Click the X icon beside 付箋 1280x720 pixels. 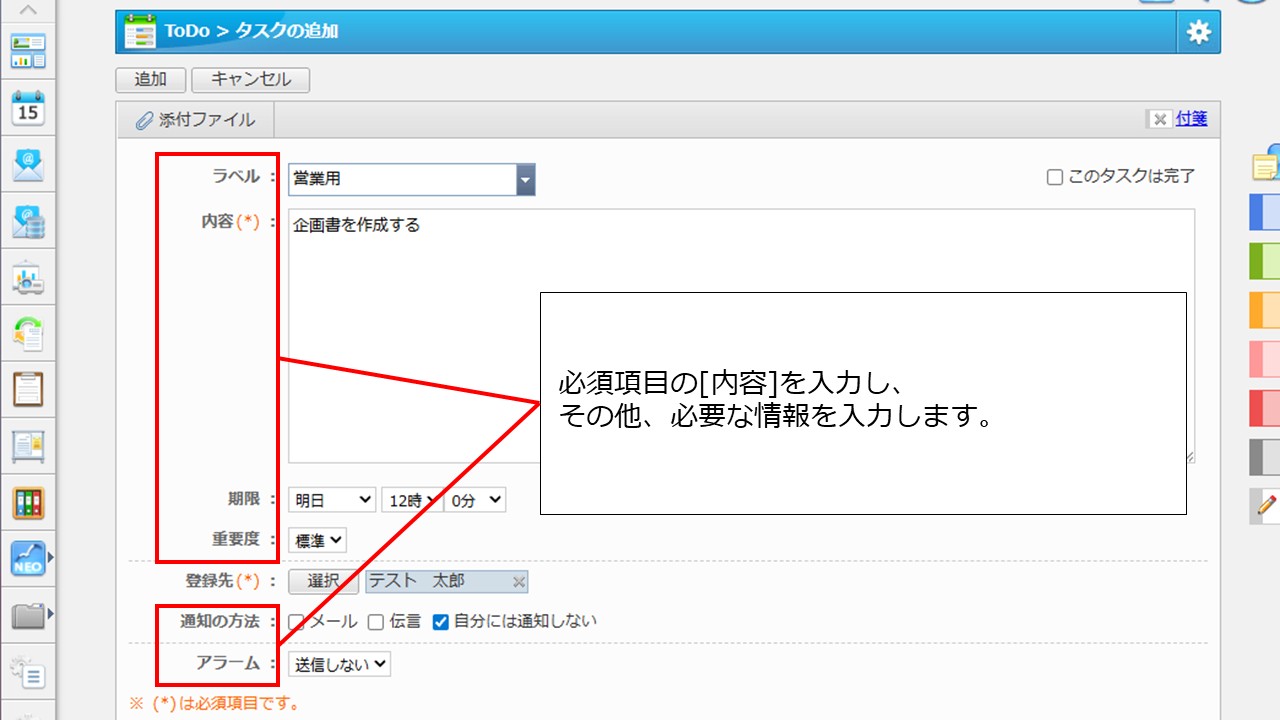tap(1160, 119)
